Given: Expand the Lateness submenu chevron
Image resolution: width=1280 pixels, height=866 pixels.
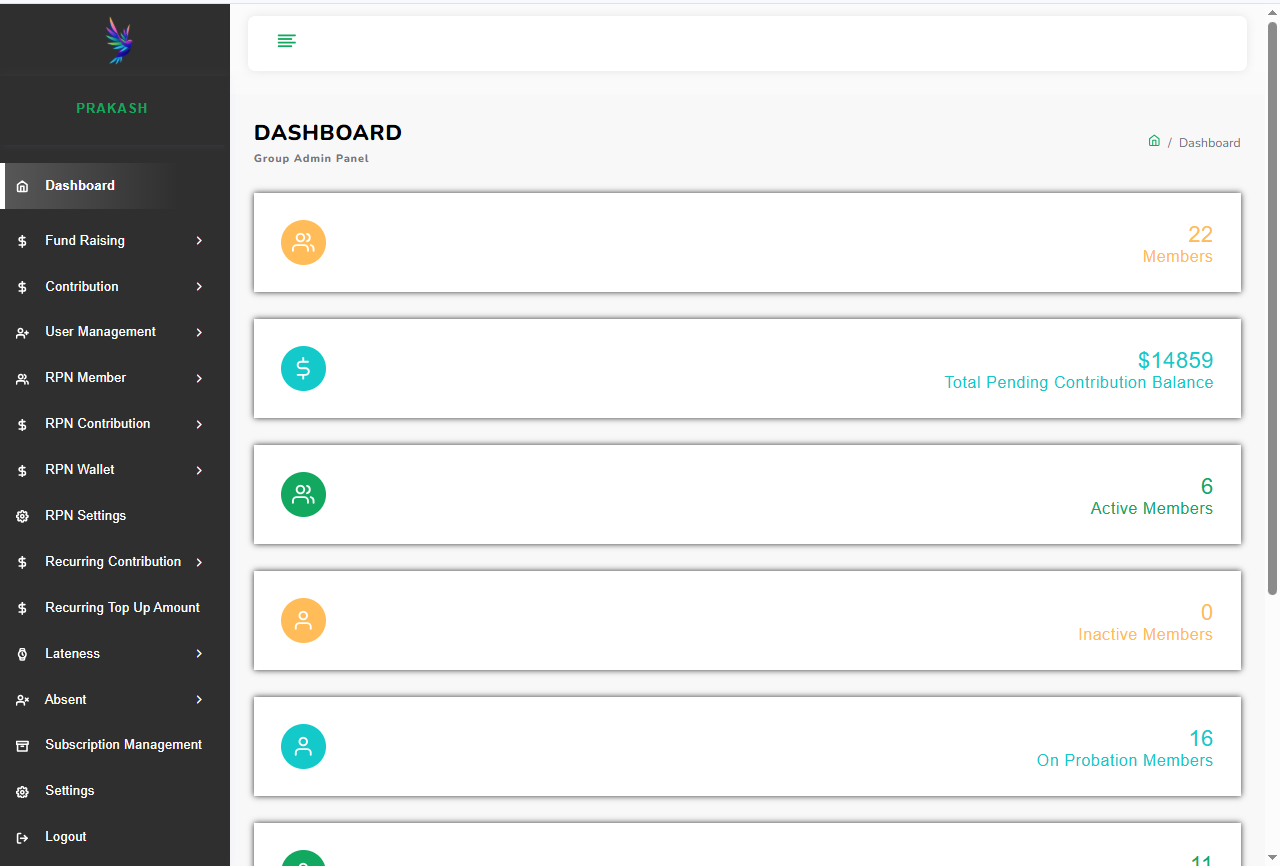Looking at the screenshot, I should [199, 654].
